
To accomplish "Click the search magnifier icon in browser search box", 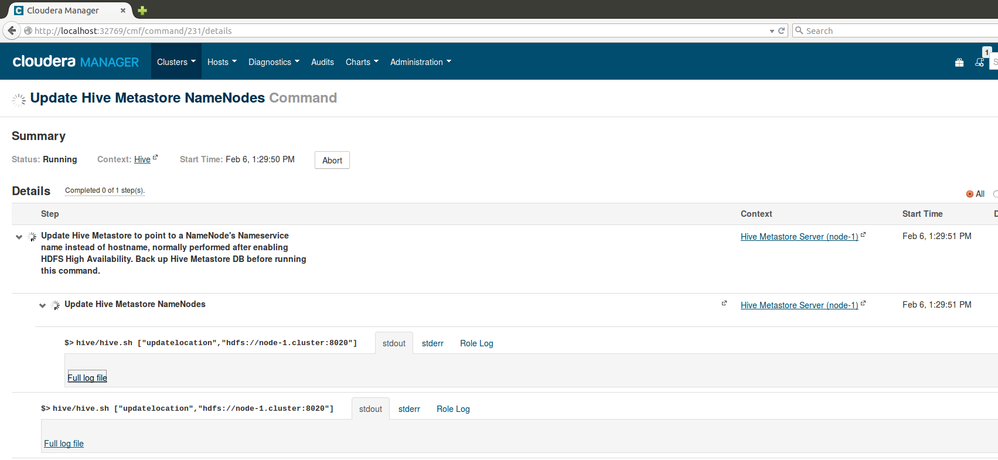I will (799, 31).
